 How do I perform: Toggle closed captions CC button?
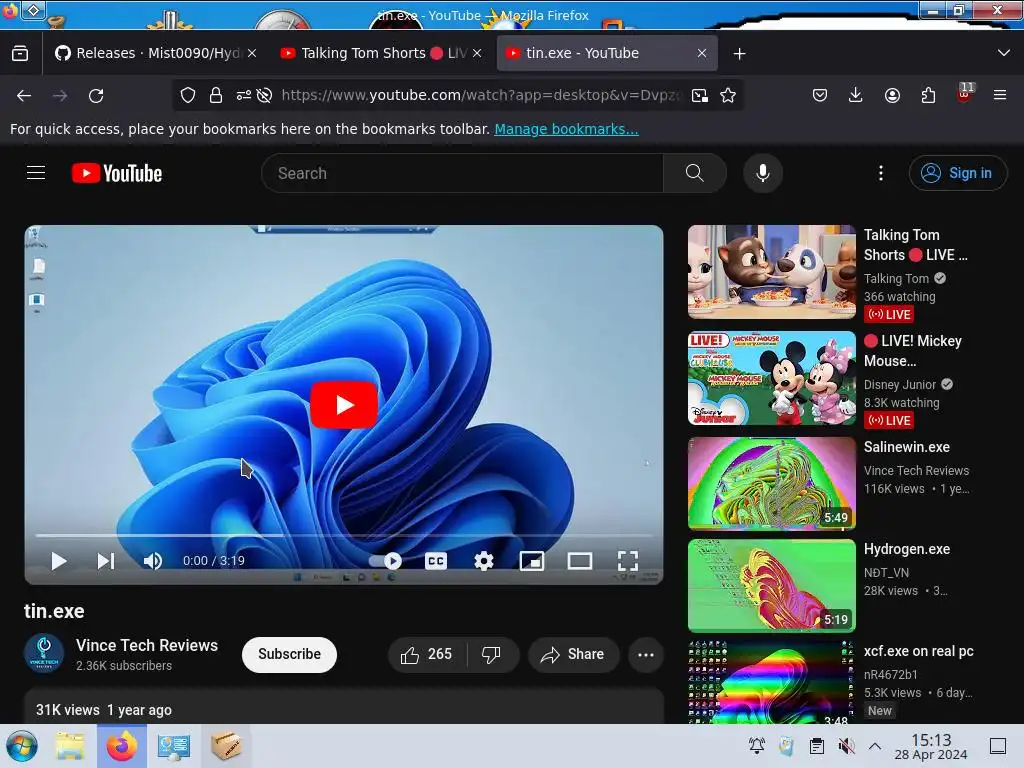(436, 561)
